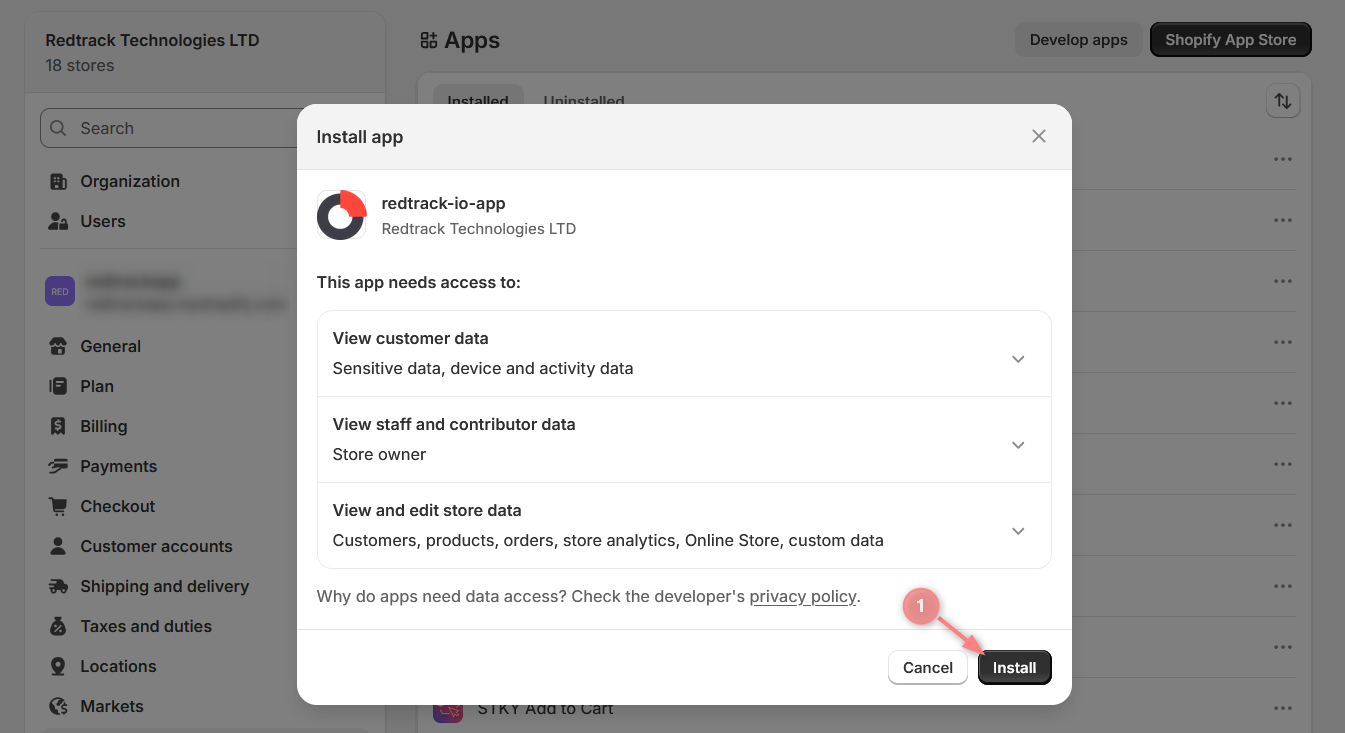Image resolution: width=1345 pixels, height=733 pixels.
Task: Open the Customer accounts icon
Action: (59, 547)
